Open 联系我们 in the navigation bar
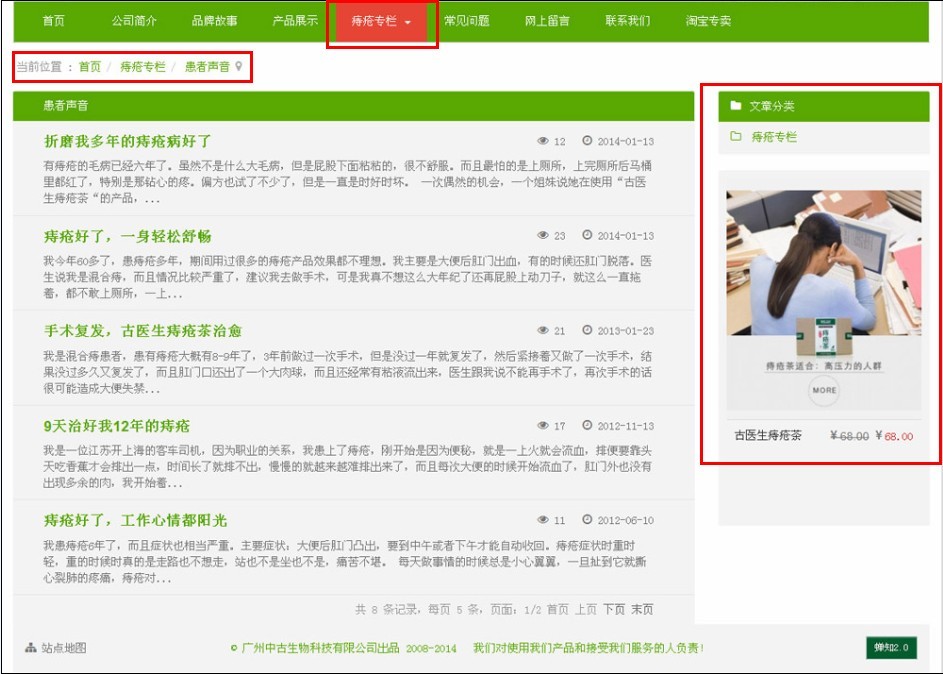 628,21
